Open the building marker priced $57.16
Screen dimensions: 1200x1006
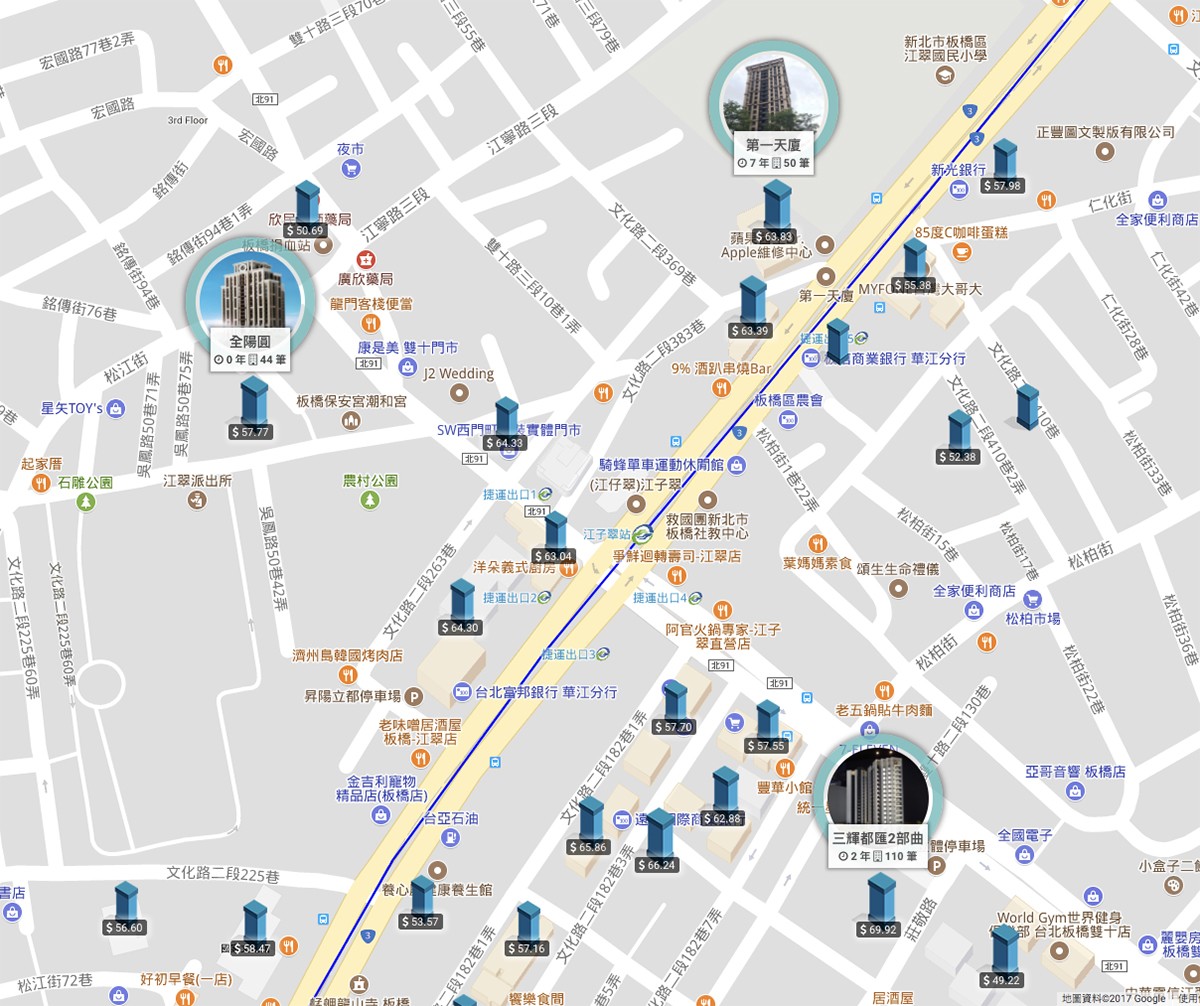(527, 929)
